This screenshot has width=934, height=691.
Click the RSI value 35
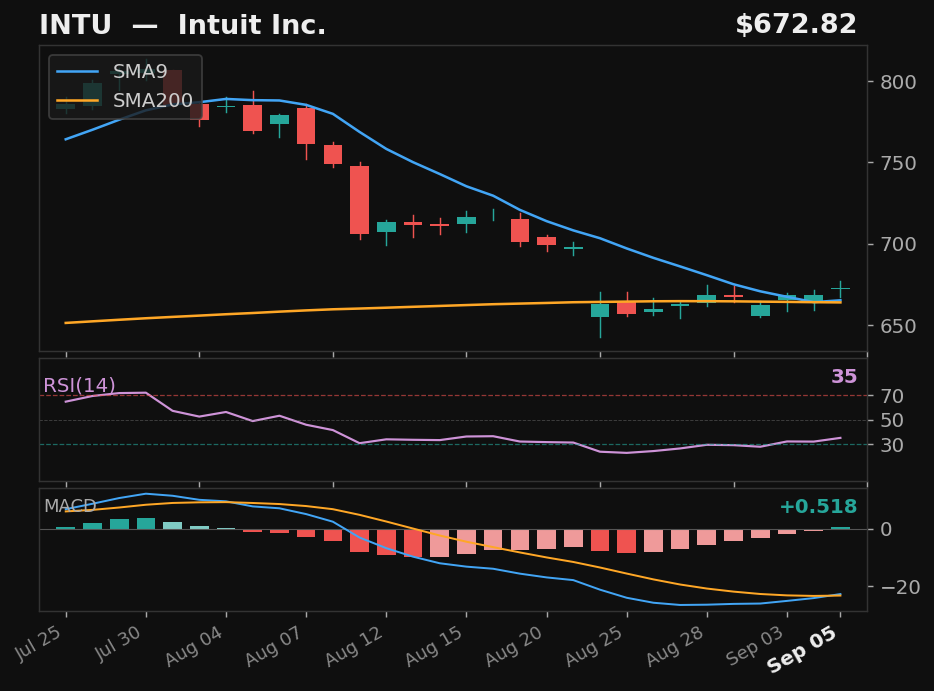(843, 376)
